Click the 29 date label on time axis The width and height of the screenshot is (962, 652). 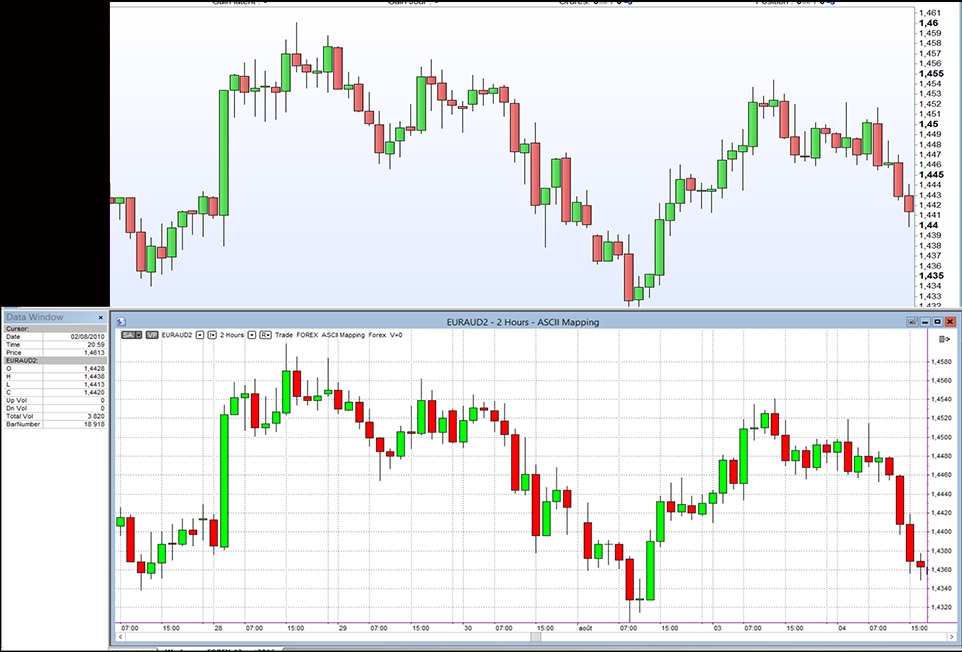tap(343, 628)
